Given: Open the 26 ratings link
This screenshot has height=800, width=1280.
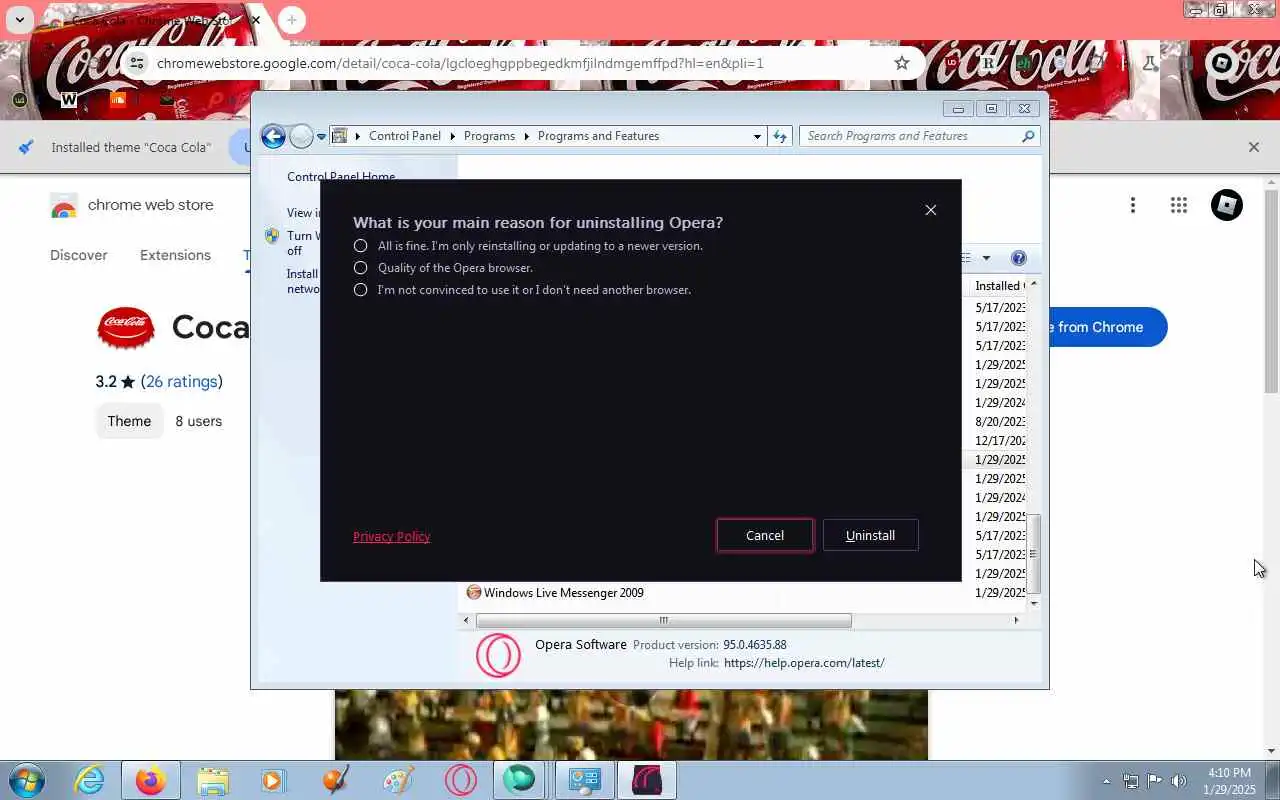Looking at the screenshot, I should 181,381.
